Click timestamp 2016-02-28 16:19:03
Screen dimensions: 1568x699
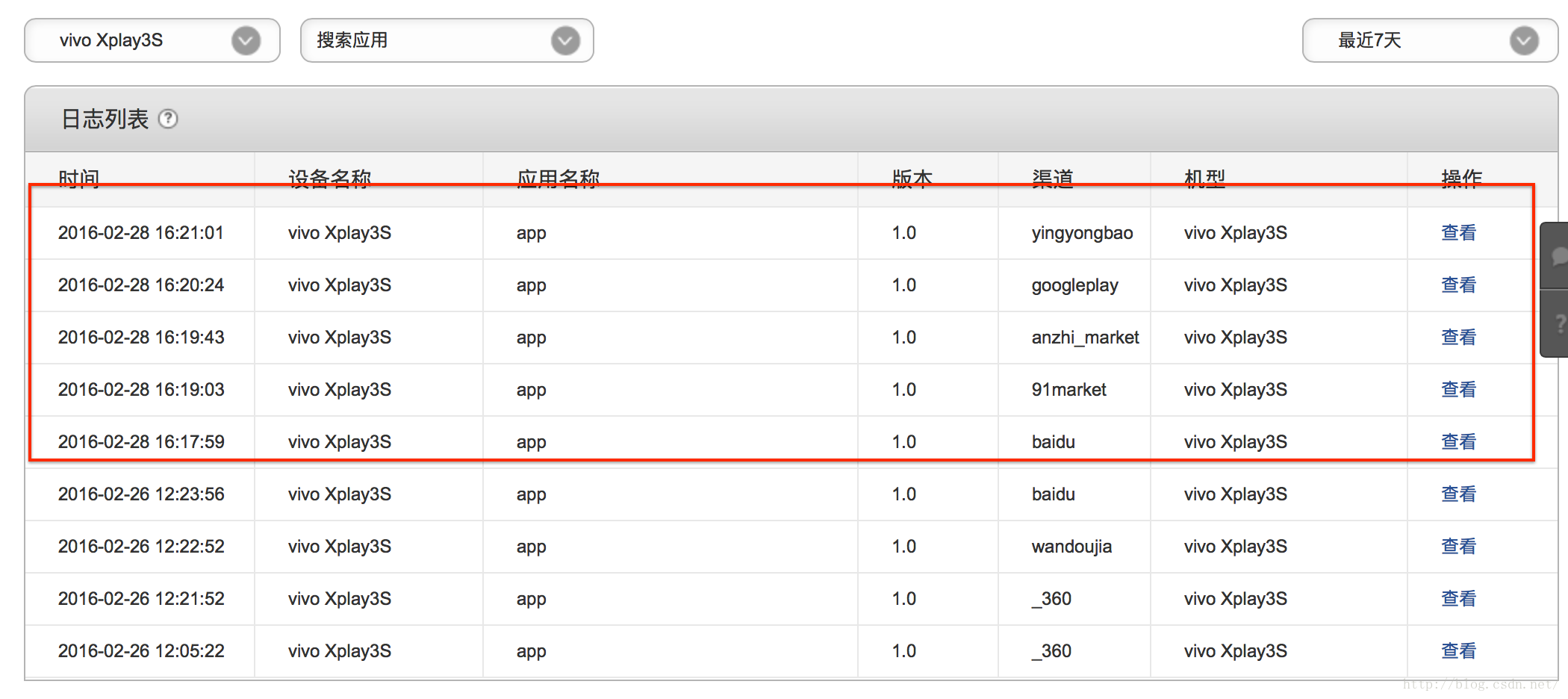141,390
